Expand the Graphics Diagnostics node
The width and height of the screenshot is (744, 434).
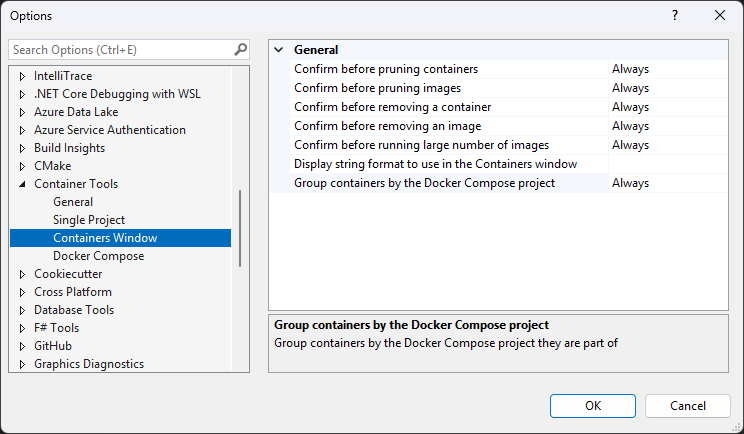click(x=22, y=364)
